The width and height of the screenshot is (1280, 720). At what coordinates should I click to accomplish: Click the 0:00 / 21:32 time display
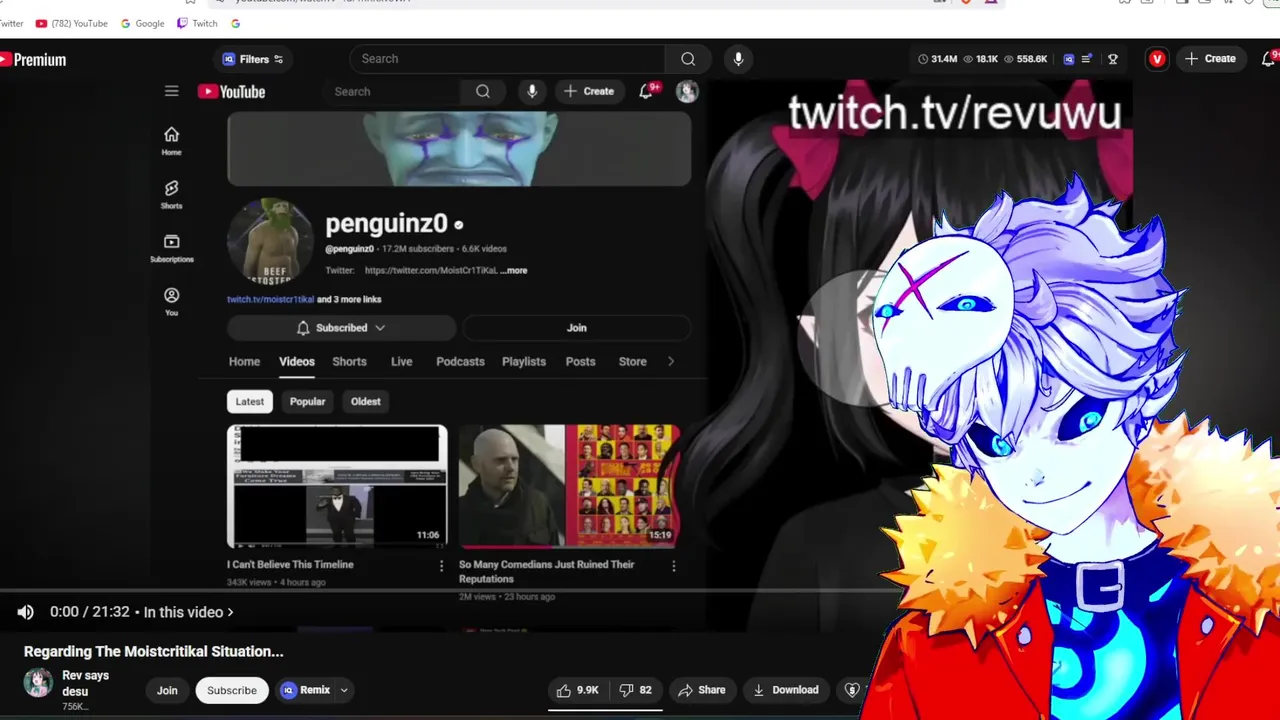pyautogui.click(x=90, y=612)
